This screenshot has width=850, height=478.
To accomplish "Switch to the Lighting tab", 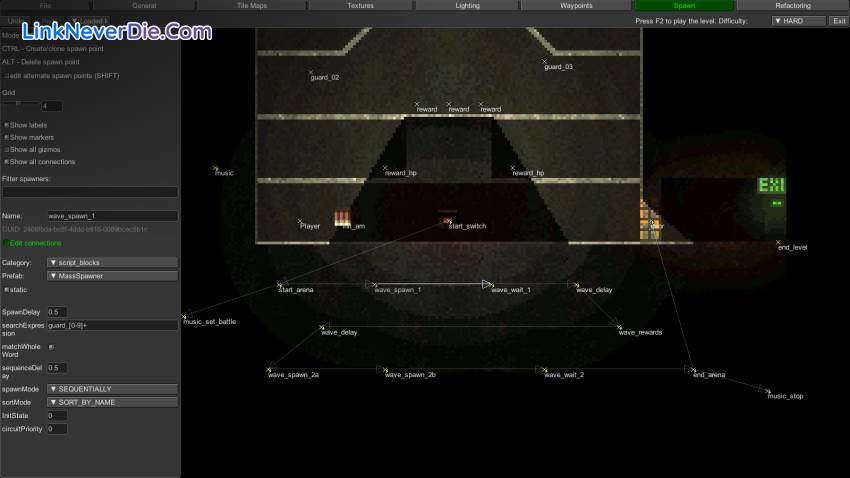I will [x=467, y=5].
